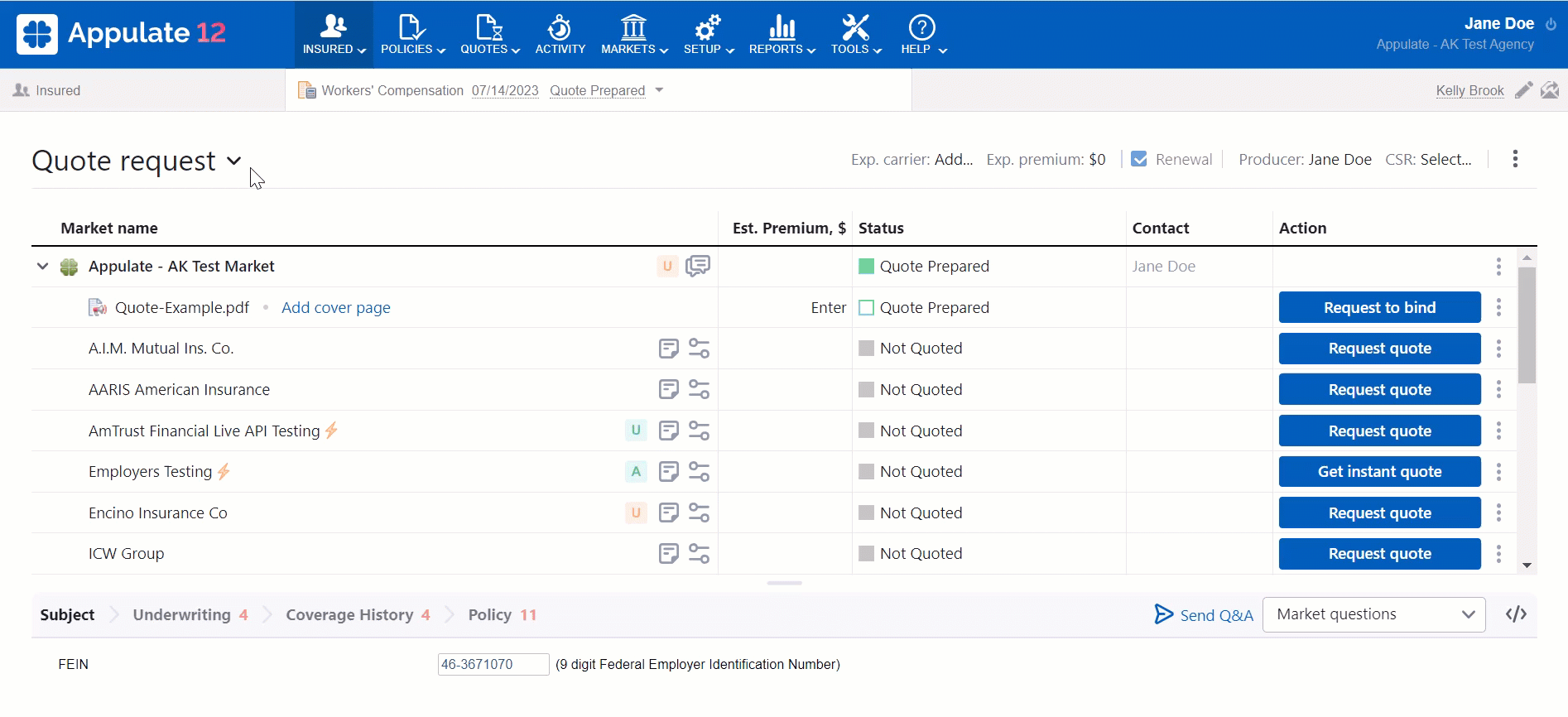The width and height of the screenshot is (1568, 717).
Task: Open the Kelly Brook insured link
Action: coord(1469,90)
